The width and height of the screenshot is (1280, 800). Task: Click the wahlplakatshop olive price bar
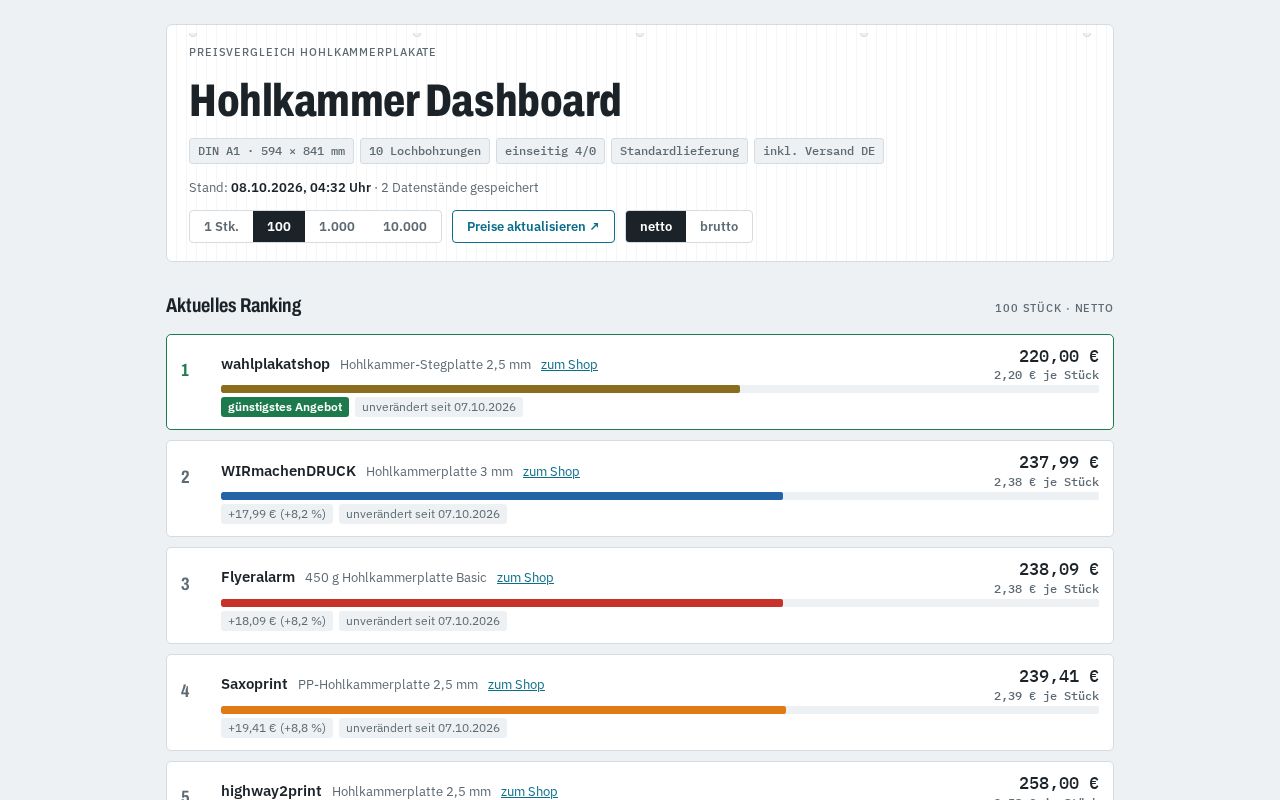(x=480, y=389)
